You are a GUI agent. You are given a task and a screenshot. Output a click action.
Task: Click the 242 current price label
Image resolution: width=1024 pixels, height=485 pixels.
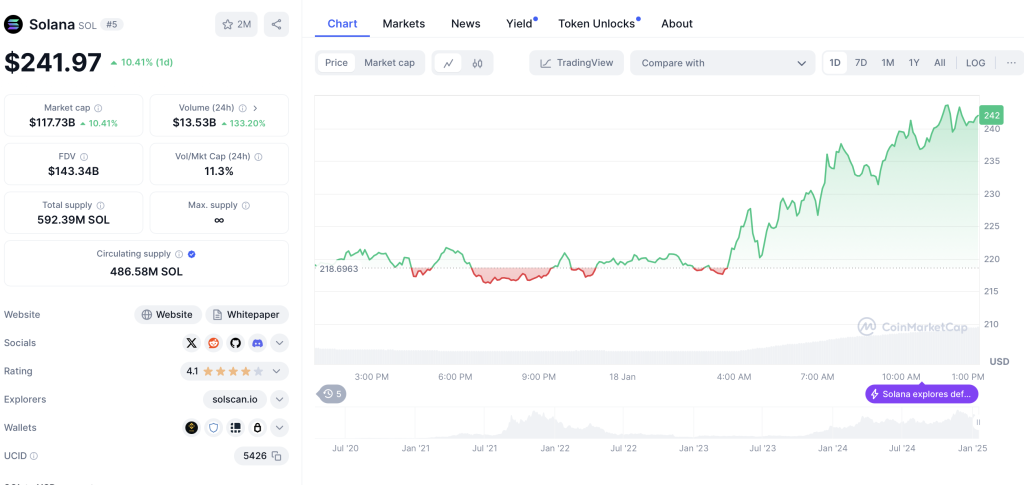point(991,116)
